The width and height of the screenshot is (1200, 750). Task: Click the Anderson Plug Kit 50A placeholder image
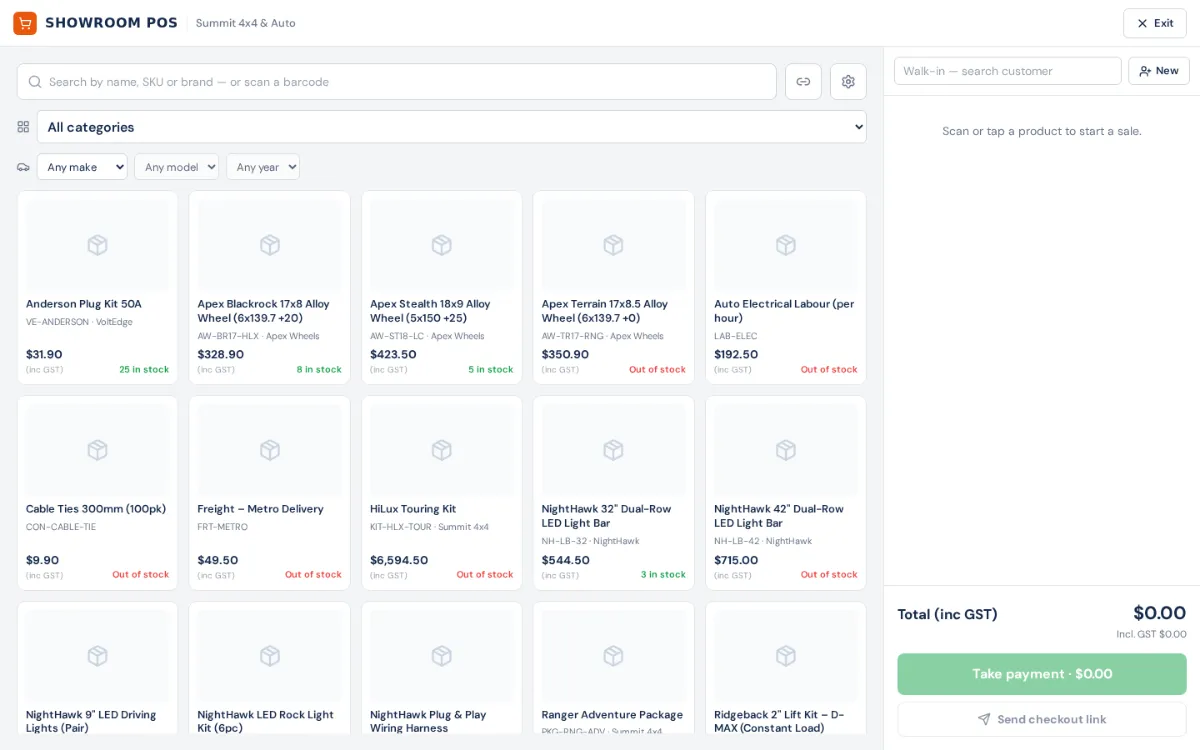click(97, 245)
